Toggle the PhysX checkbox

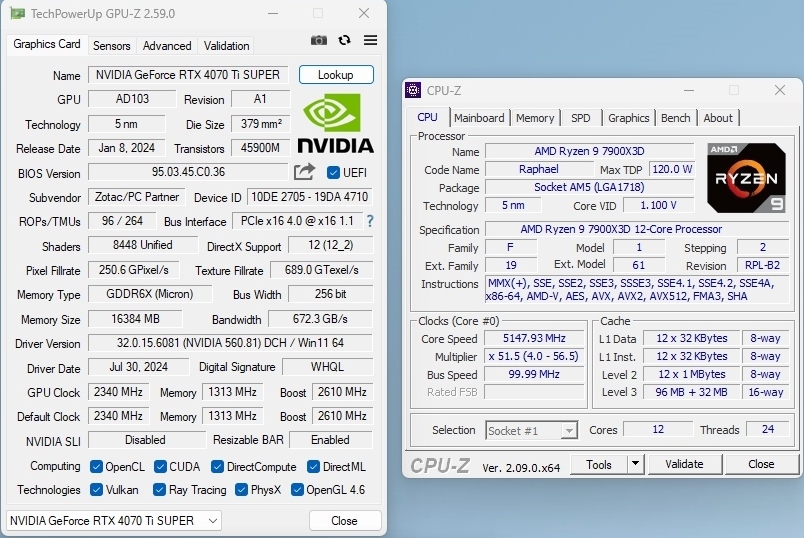click(x=241, y=490)
